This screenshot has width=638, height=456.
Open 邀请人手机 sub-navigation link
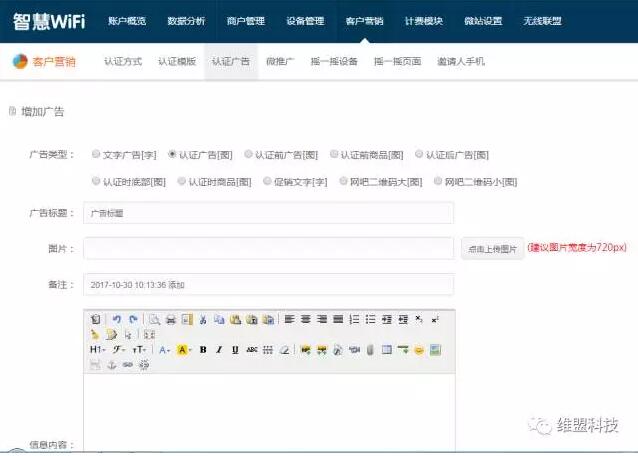click(461, 61)
